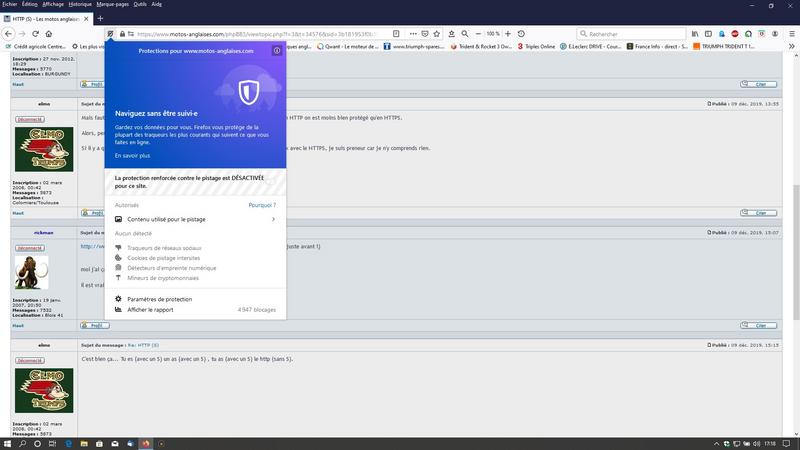
Task: Click 'Mineurs de cryptomonnaies' item
Action: 163,278
